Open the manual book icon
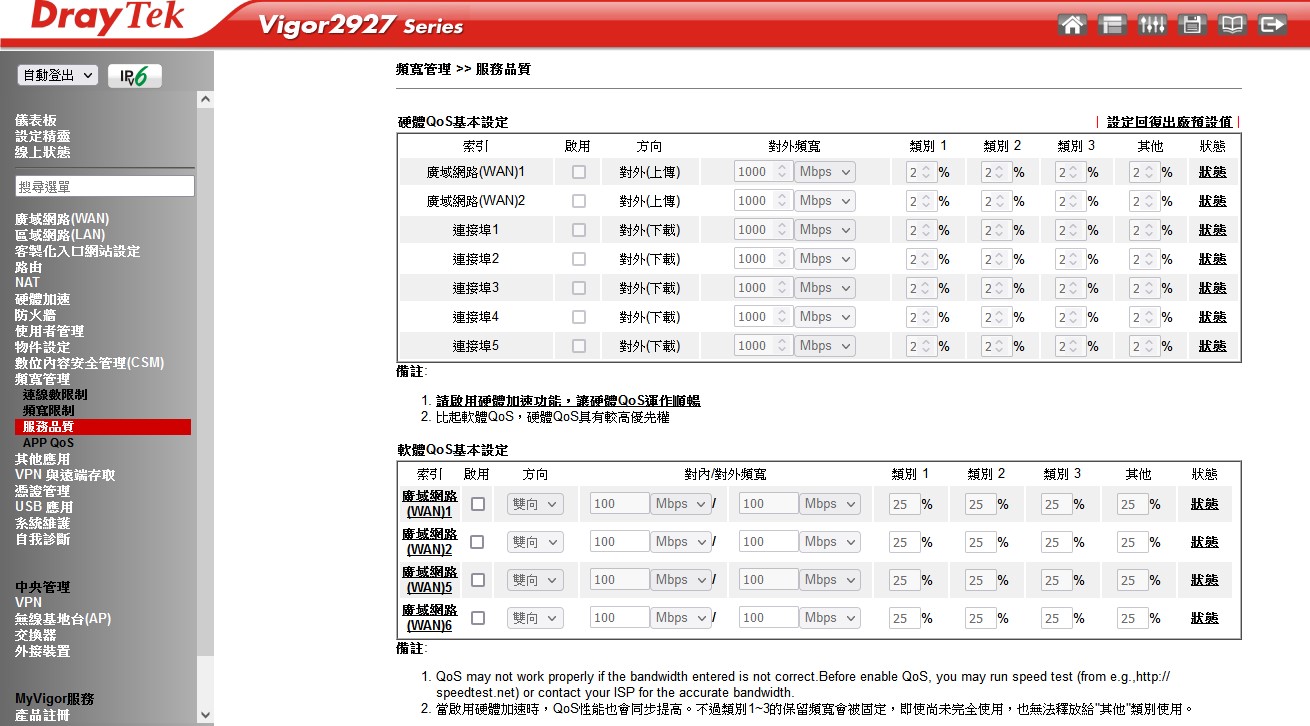The width and height of the screenshot is (1310, 726). coord(1232,25)
